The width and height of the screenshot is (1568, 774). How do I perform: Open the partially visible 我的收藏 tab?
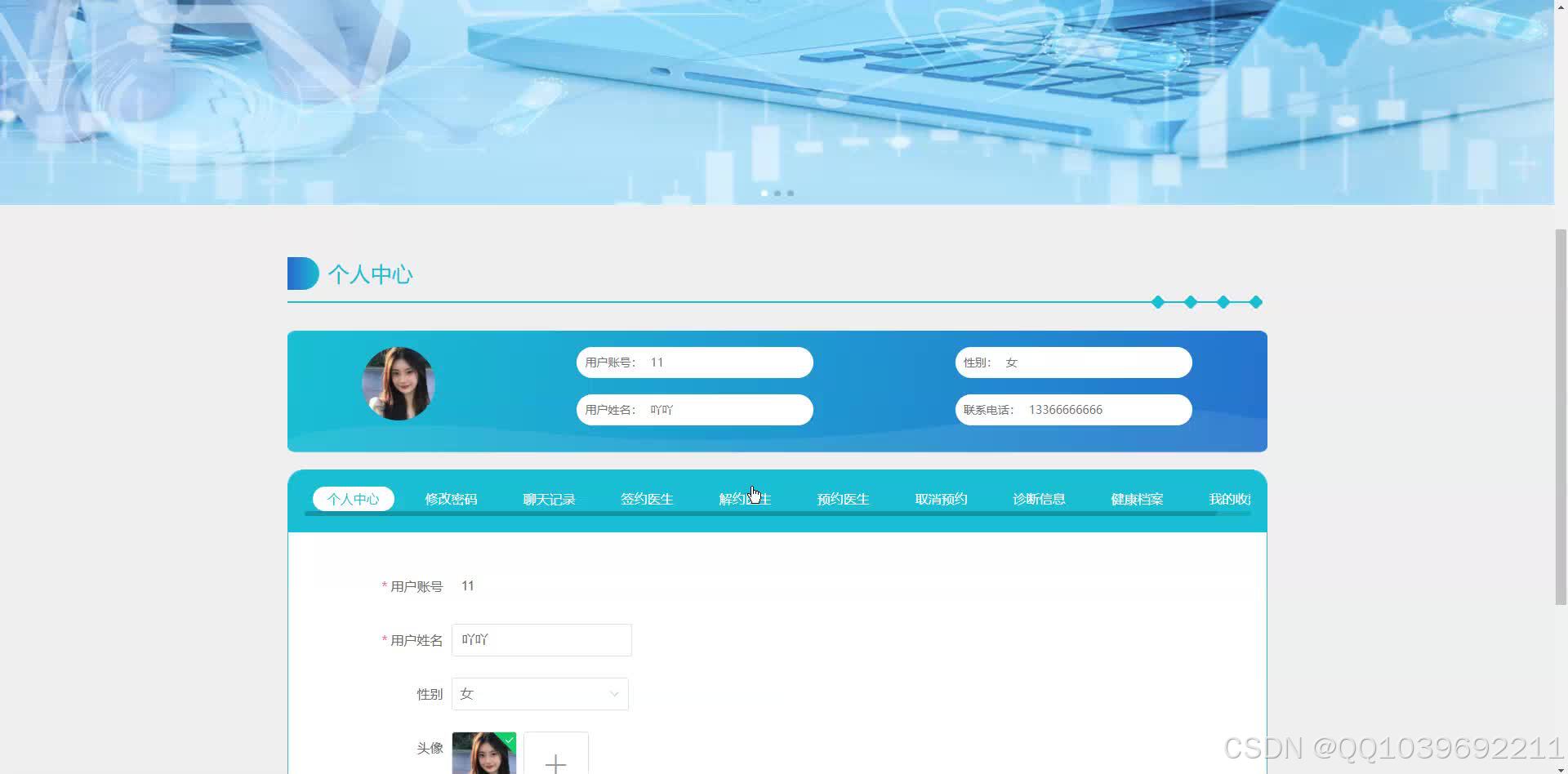[x=1229, y=499]
